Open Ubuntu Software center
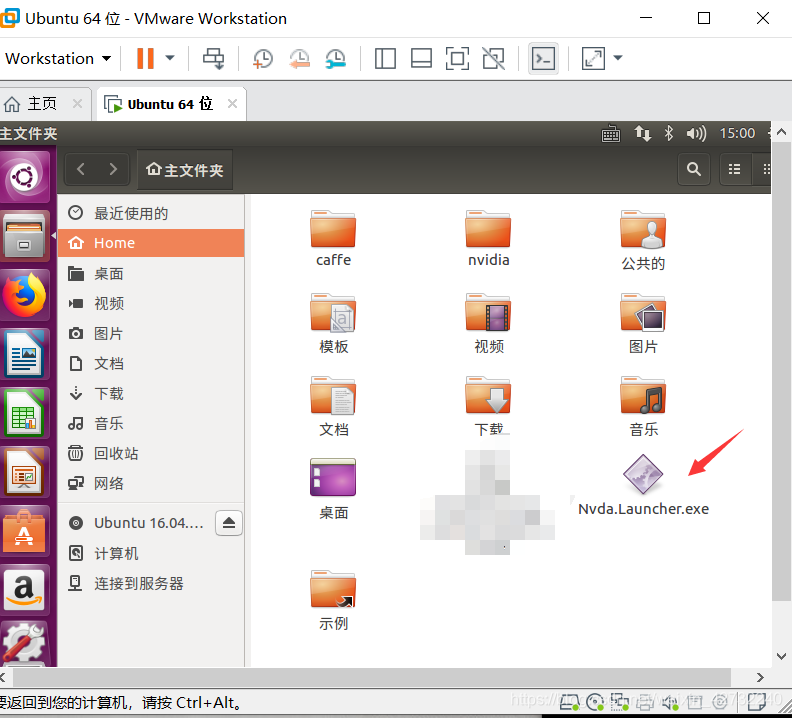 24,531
